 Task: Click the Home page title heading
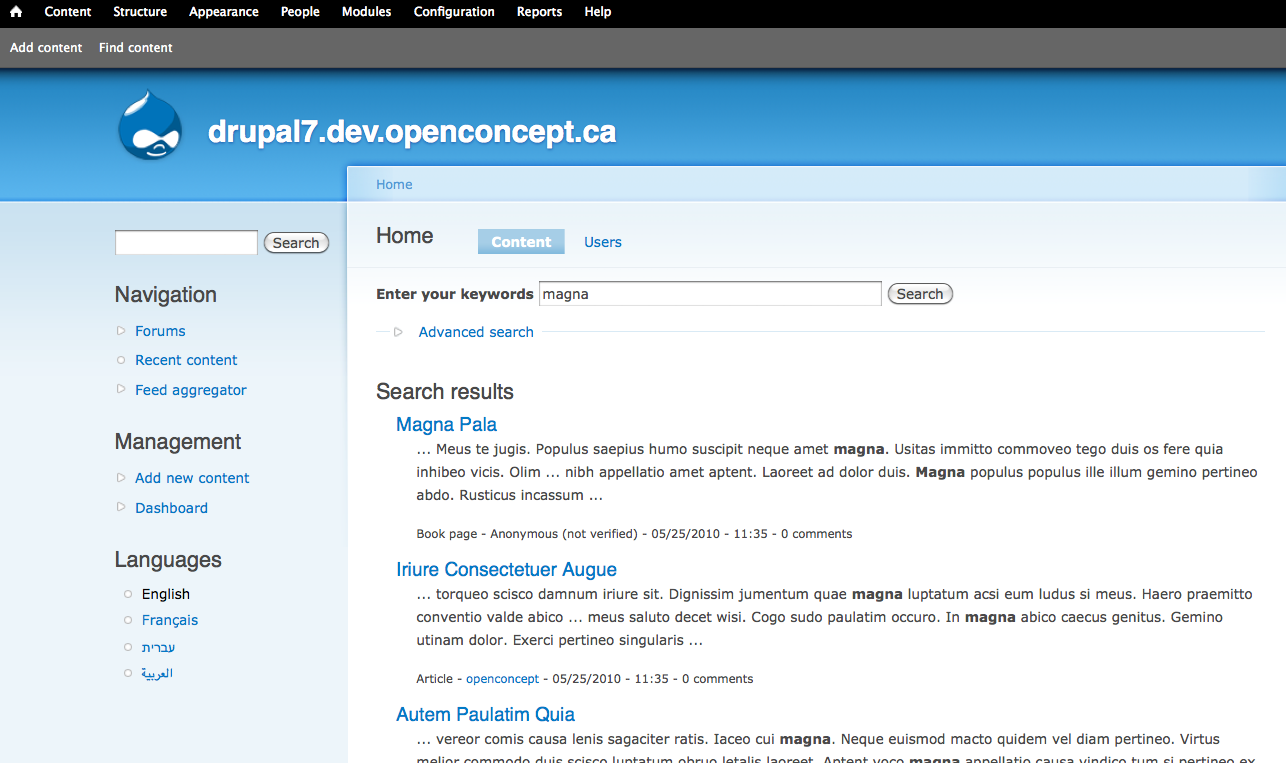(x=405, y=236)
